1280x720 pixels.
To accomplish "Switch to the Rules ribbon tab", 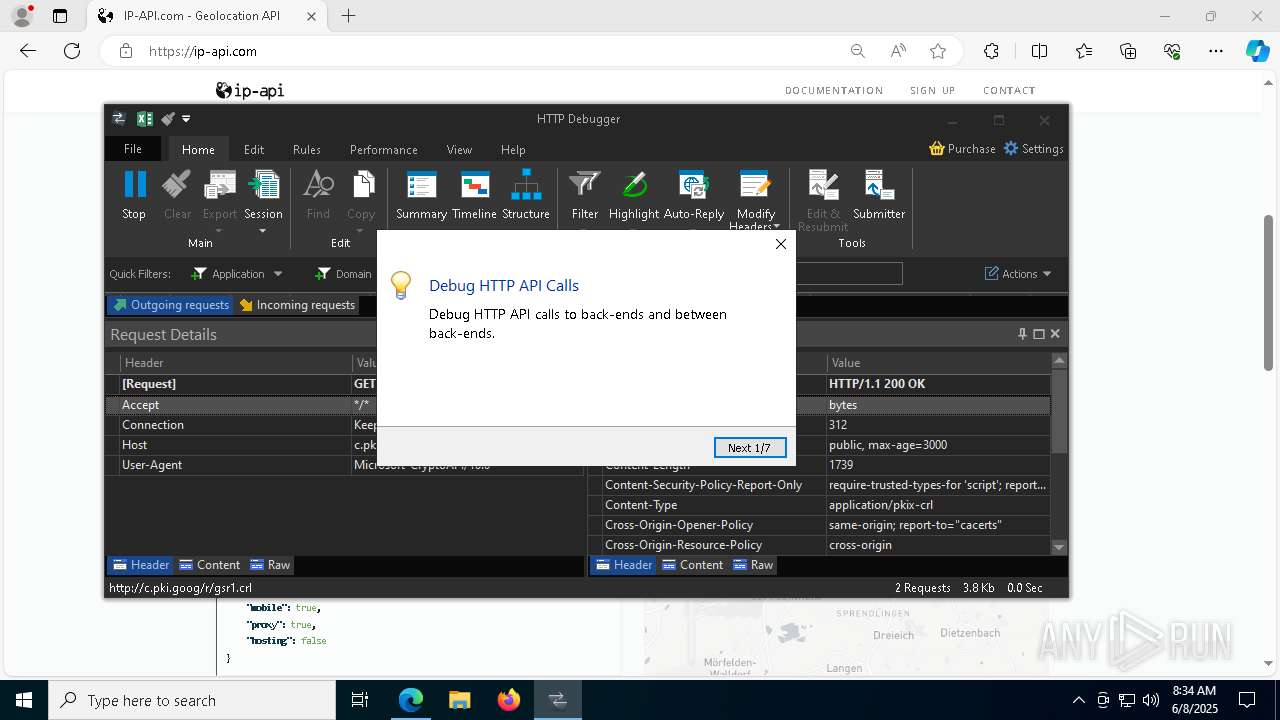I will point(307,150).
